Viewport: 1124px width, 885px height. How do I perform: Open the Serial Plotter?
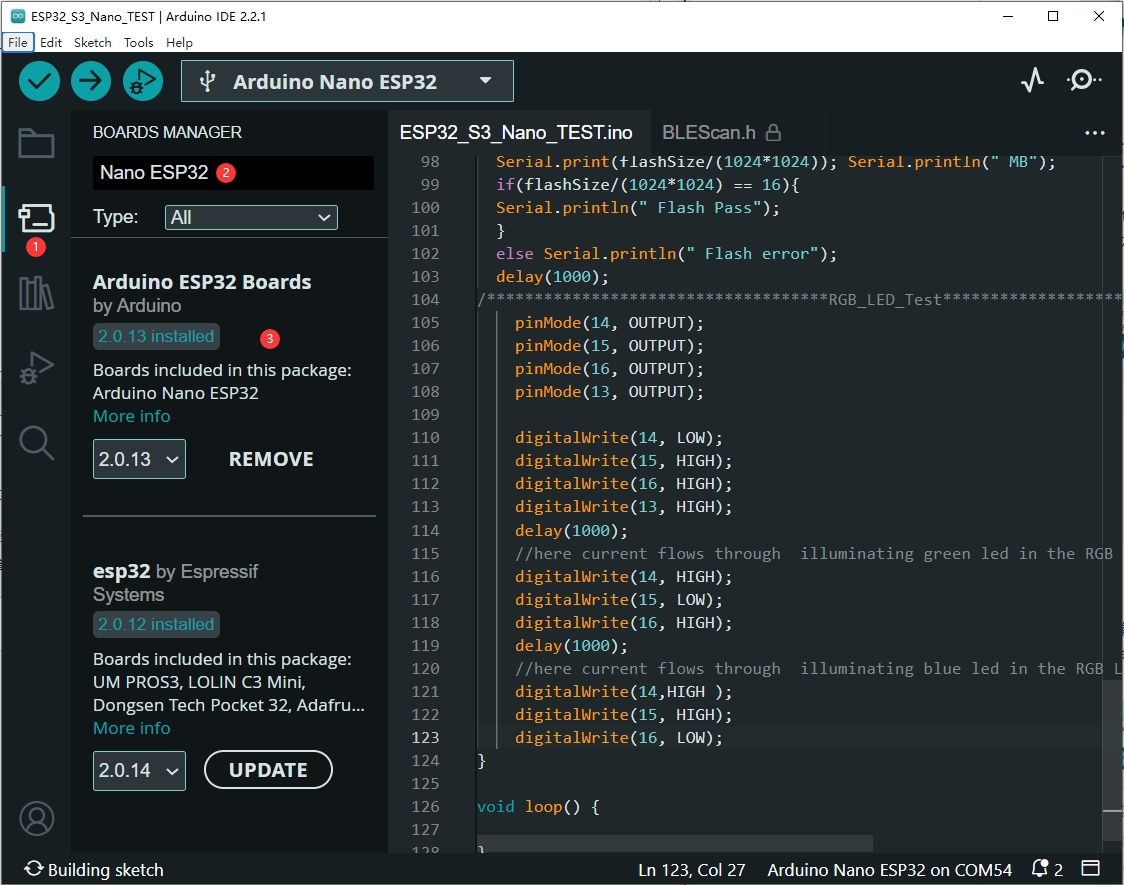pos(1032,81)
